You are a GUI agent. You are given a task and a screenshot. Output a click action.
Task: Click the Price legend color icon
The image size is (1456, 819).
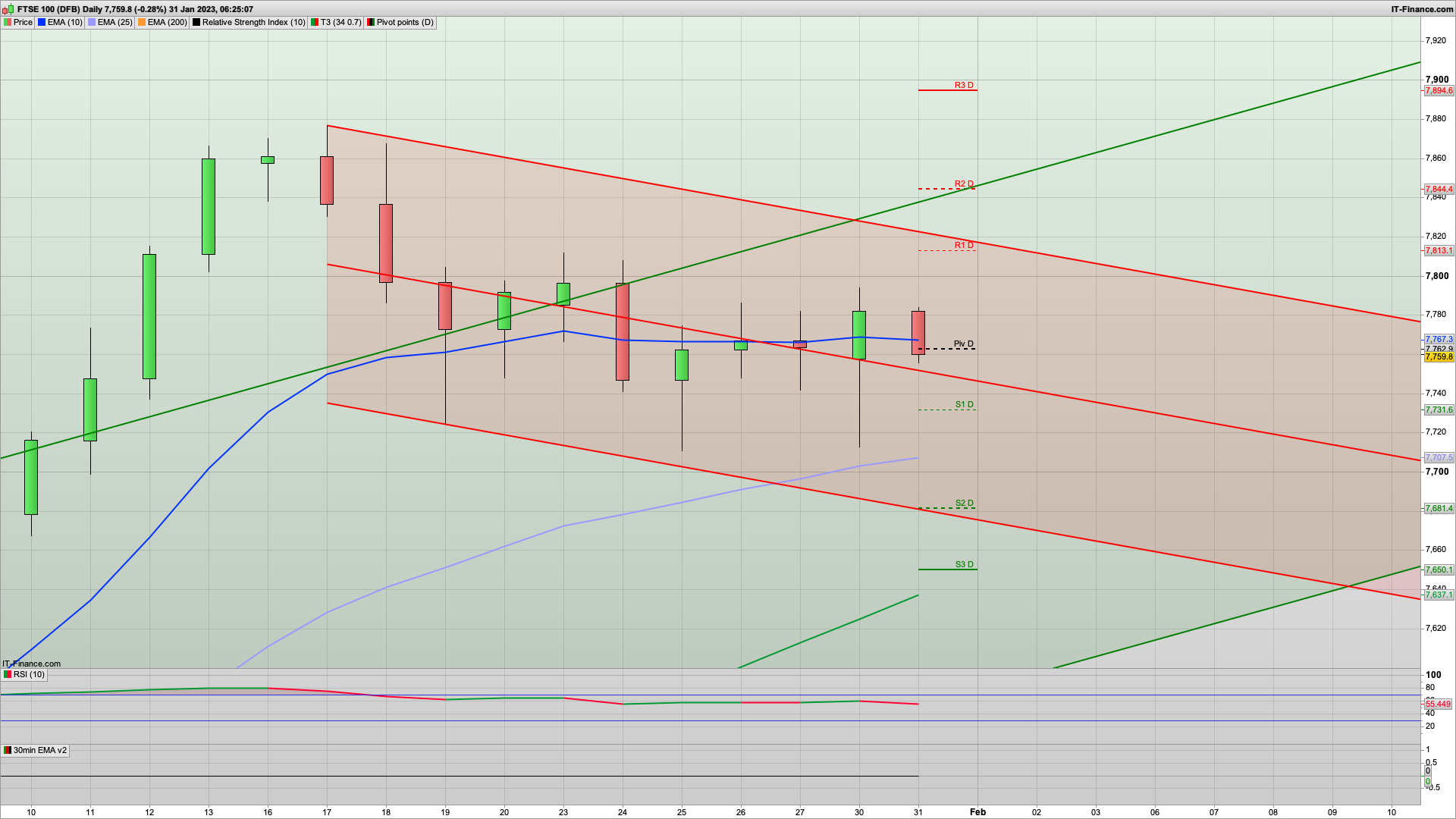click(8, 23)
